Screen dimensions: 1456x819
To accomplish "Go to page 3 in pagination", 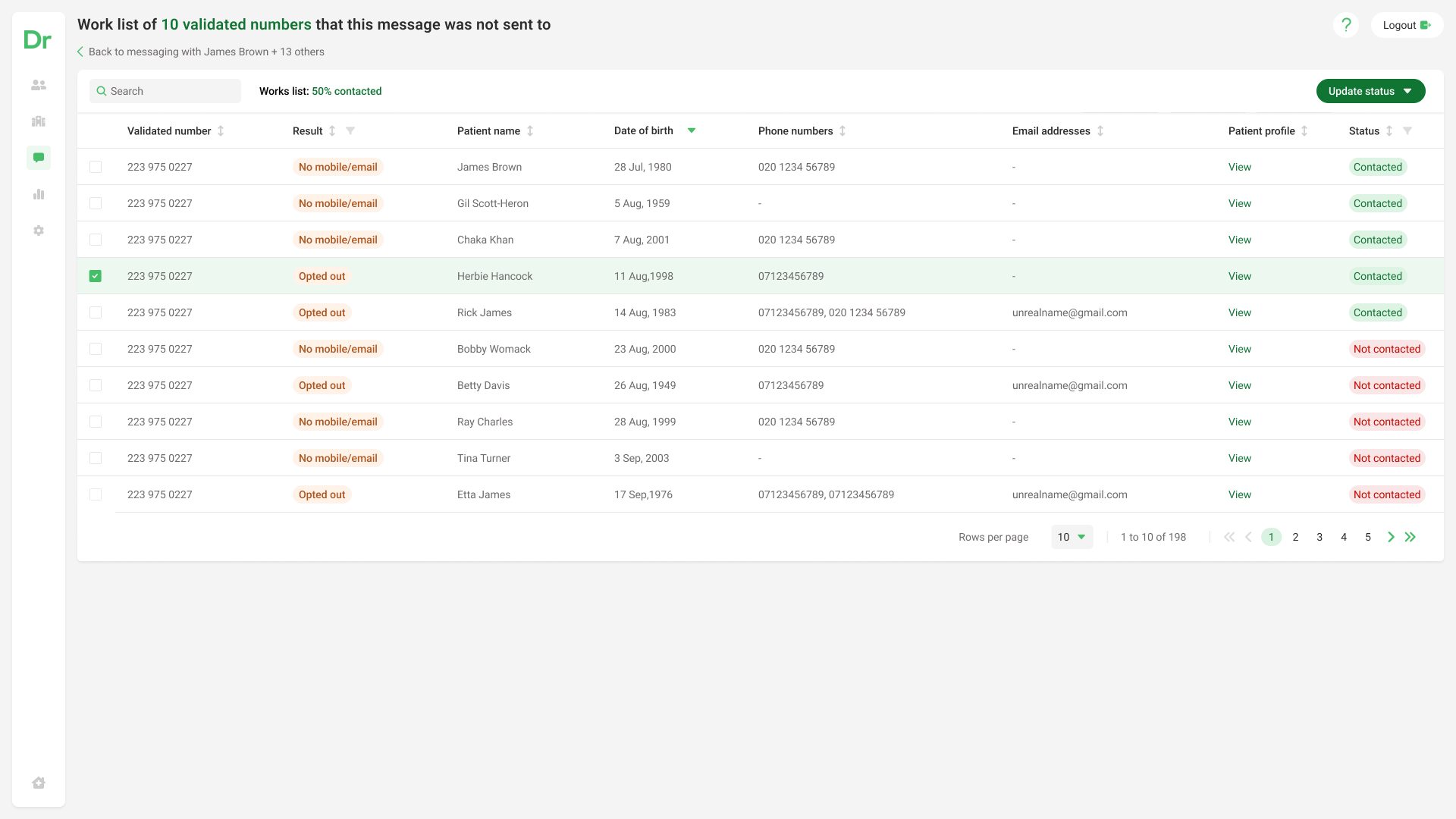I will [x=1319, y=537].
